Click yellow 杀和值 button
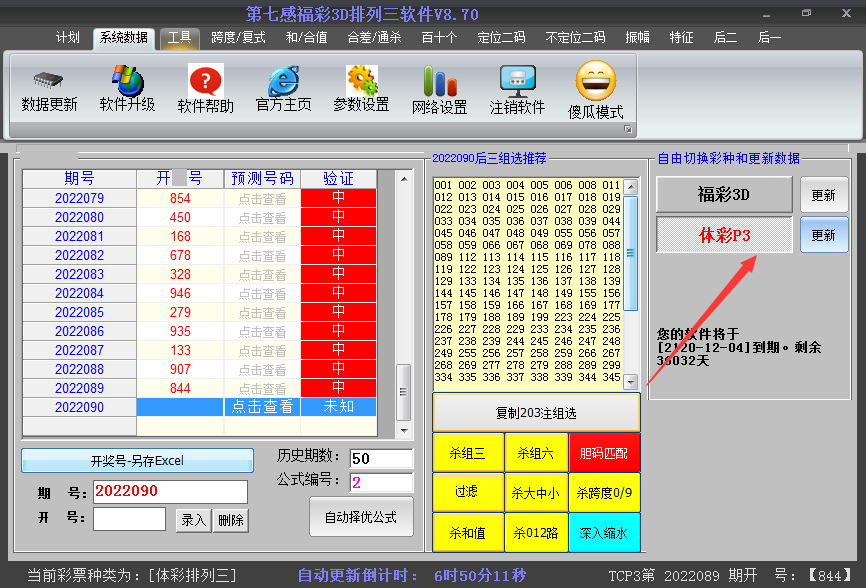 click(468, 532)
